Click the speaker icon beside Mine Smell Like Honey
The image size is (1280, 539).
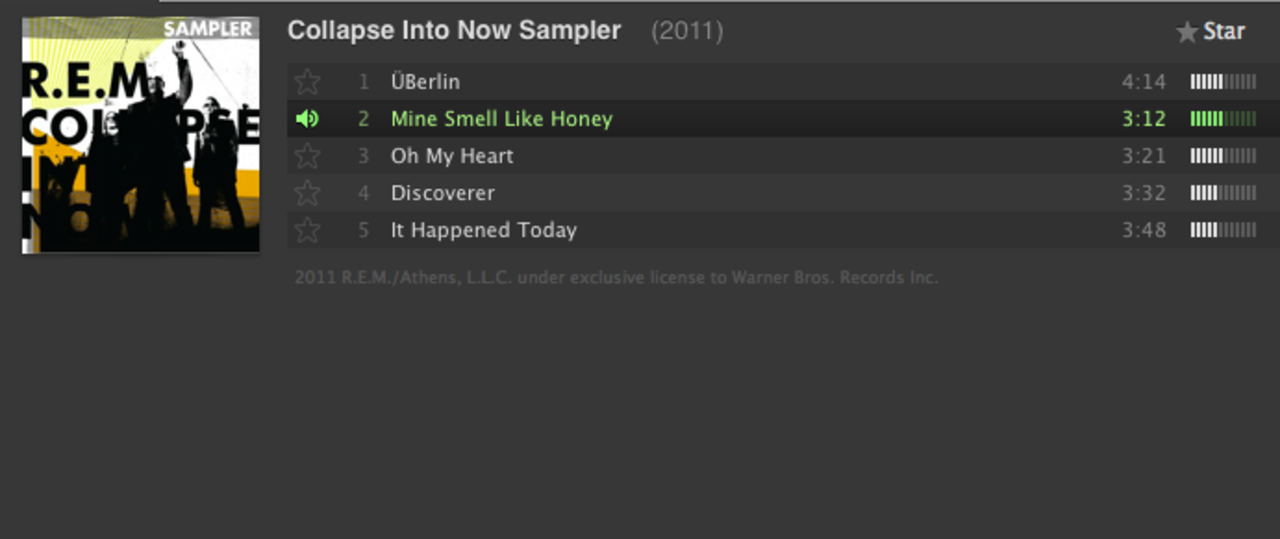[308, 119]
